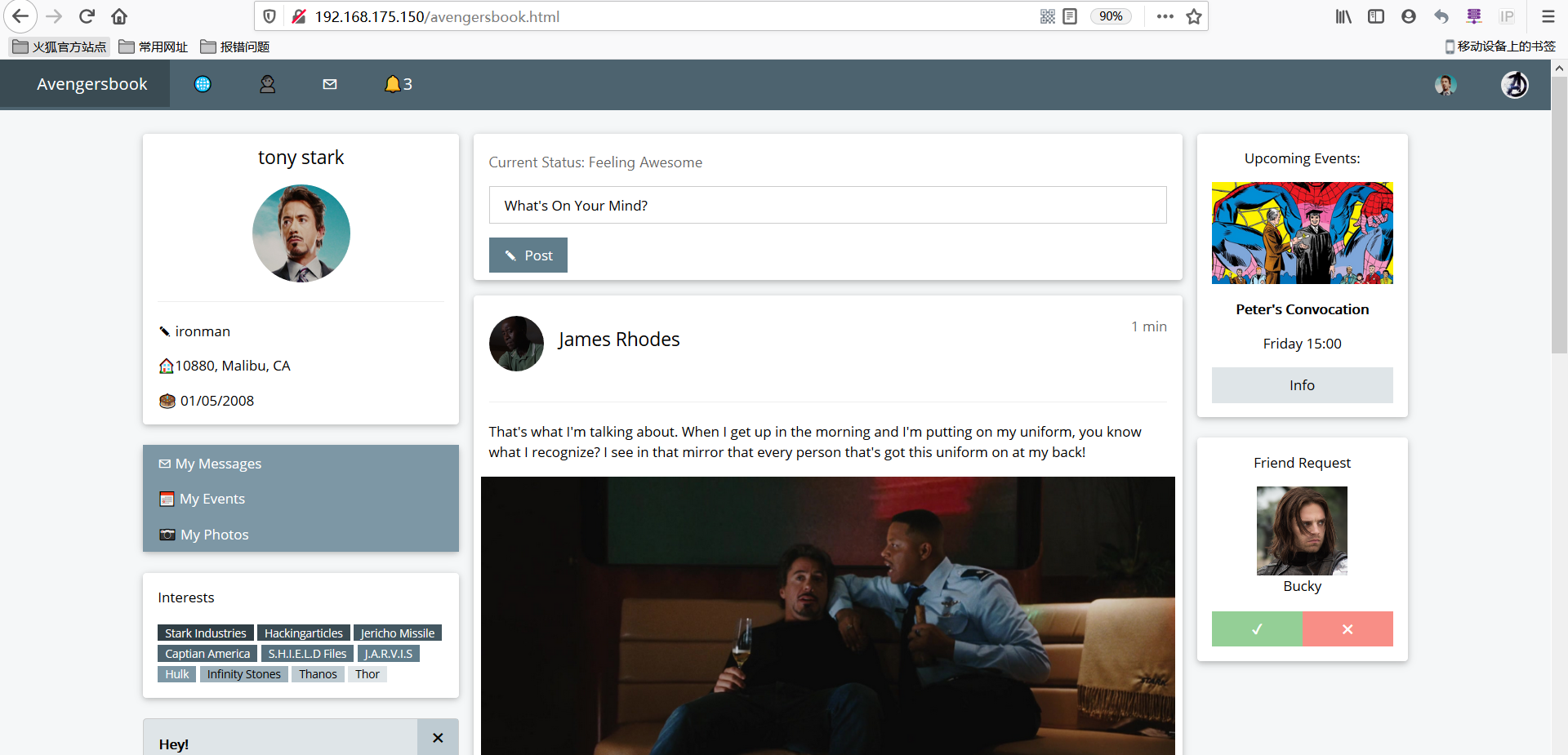
Task: Show the insecure connection info icon
Action: [x=299, y=16]
